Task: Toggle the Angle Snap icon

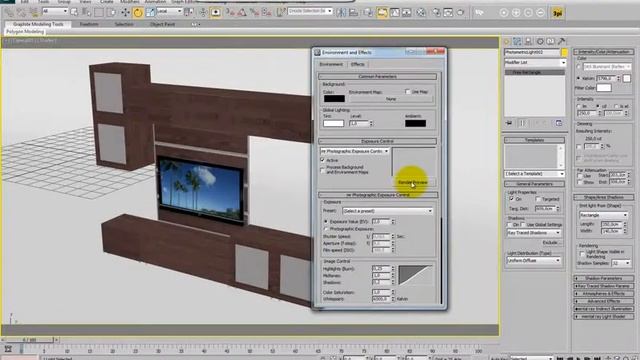Action: tap(242, 13)
